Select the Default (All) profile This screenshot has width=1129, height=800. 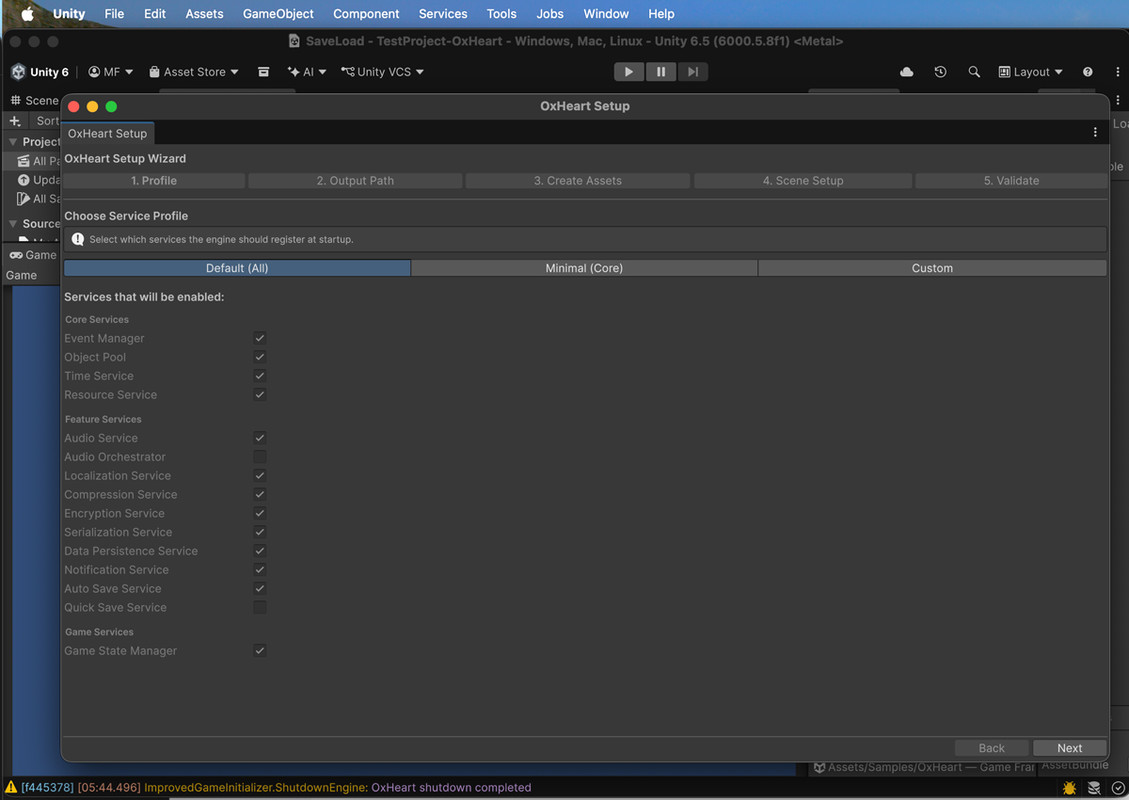pyautogui.click(x=237, y=268)
